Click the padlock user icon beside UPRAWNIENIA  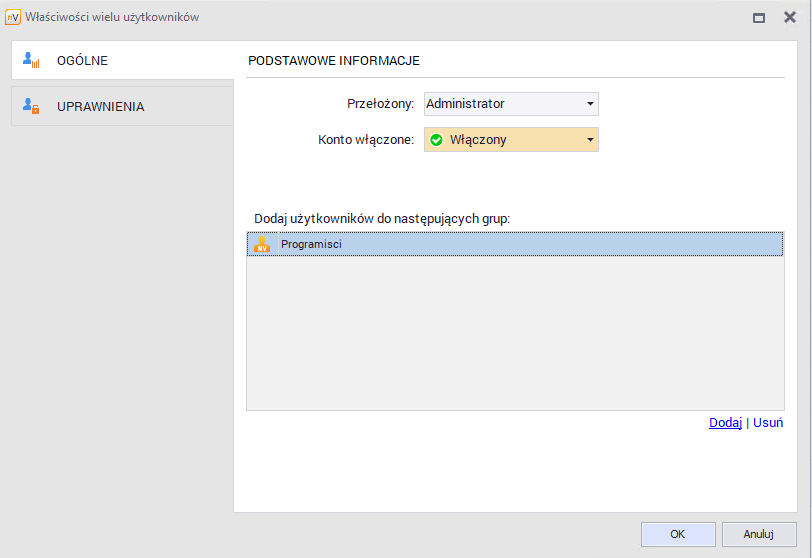pyautogui.click(x=31, y=106)
